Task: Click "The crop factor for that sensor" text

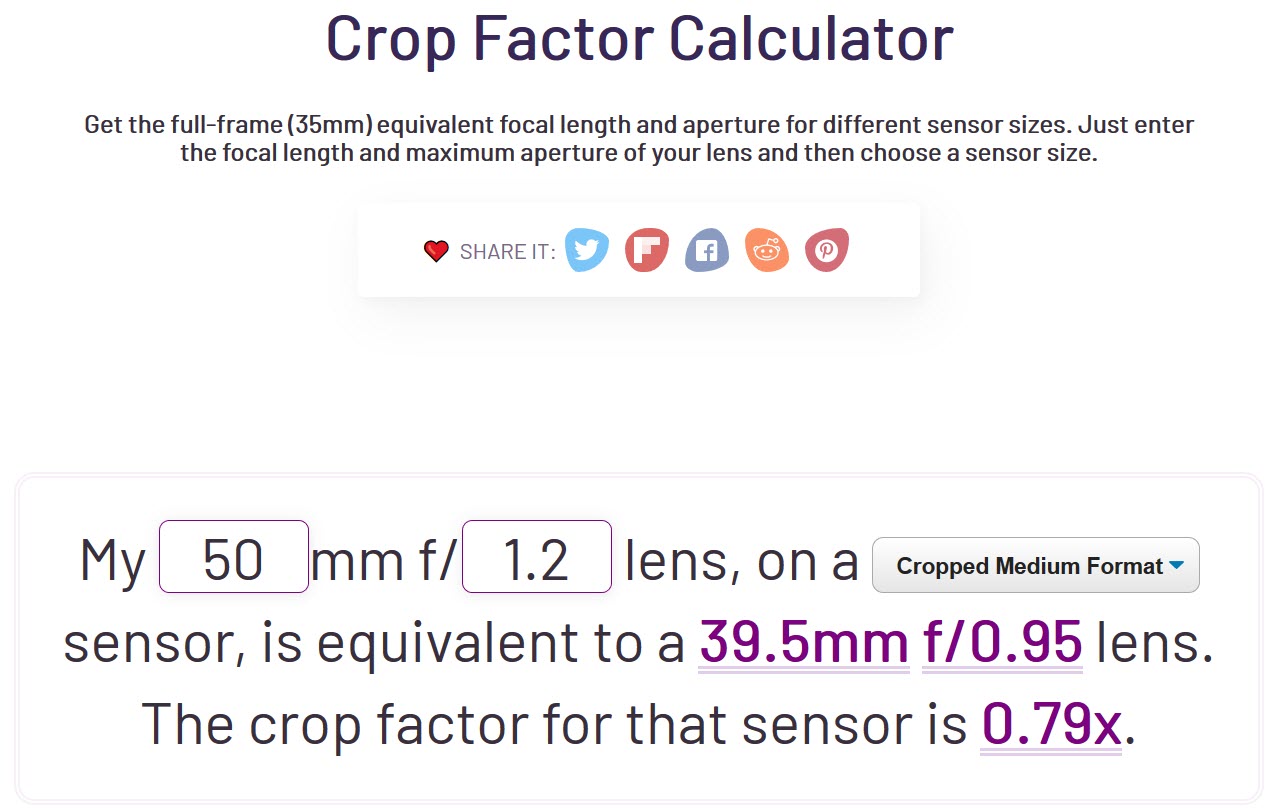Action: pyautogui.click(x=554, y=723)
